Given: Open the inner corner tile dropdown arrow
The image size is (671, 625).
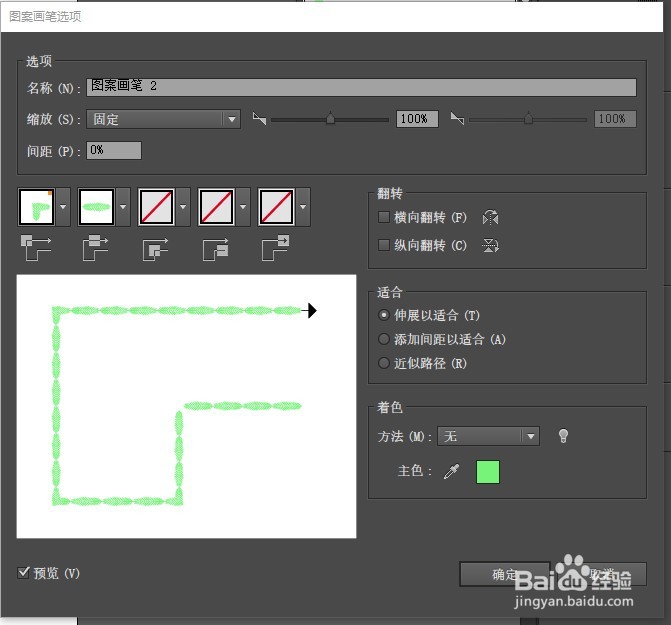Looking at the screenshot, I should tap(183, 207).
